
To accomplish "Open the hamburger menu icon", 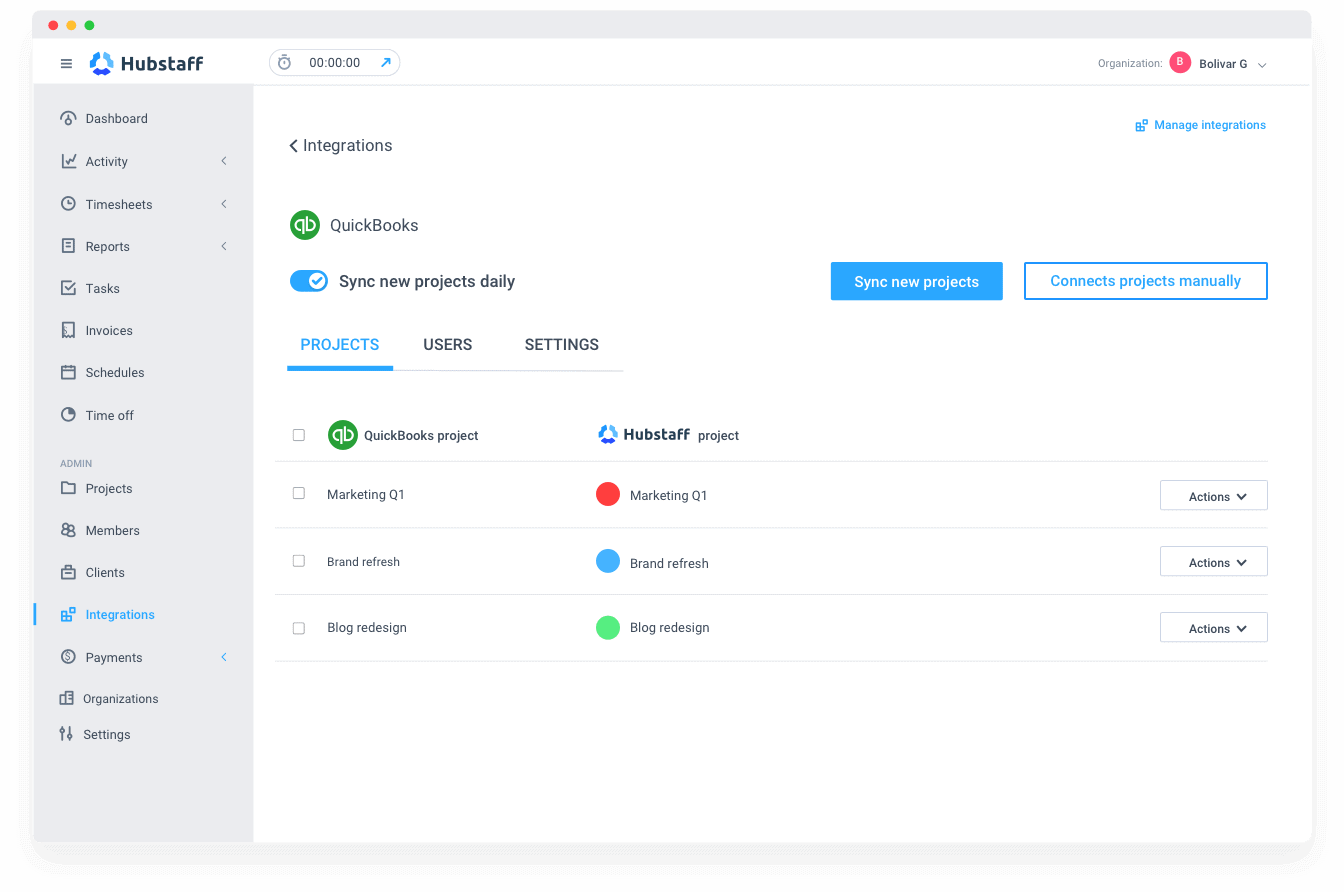I will [x=66, y=64].
